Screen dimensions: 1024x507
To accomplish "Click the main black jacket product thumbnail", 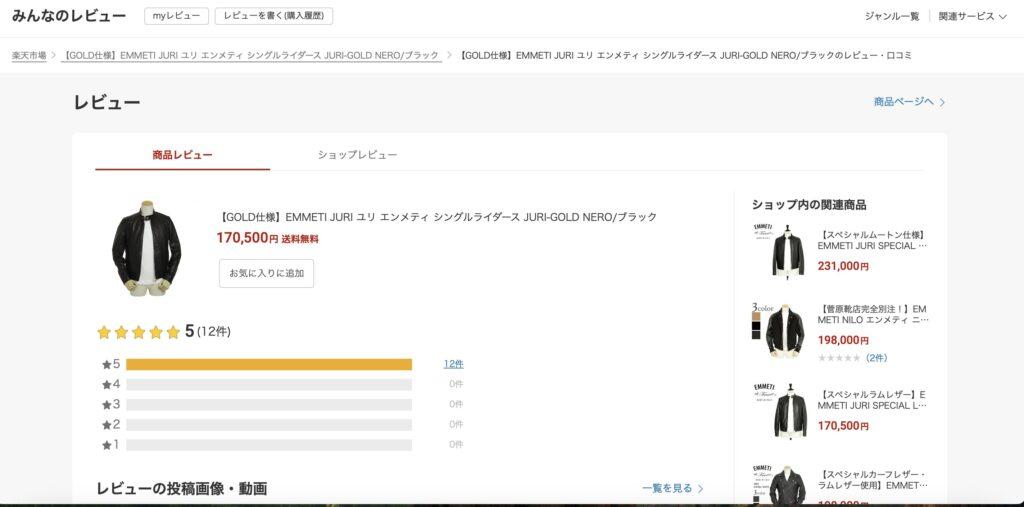I will (146, 248).
